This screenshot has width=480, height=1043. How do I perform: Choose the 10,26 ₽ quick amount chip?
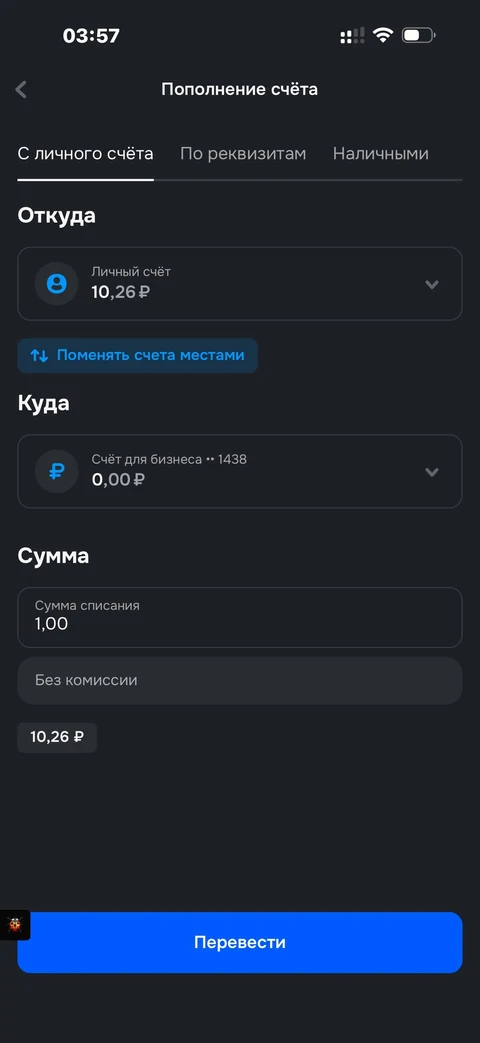(57, 737)
